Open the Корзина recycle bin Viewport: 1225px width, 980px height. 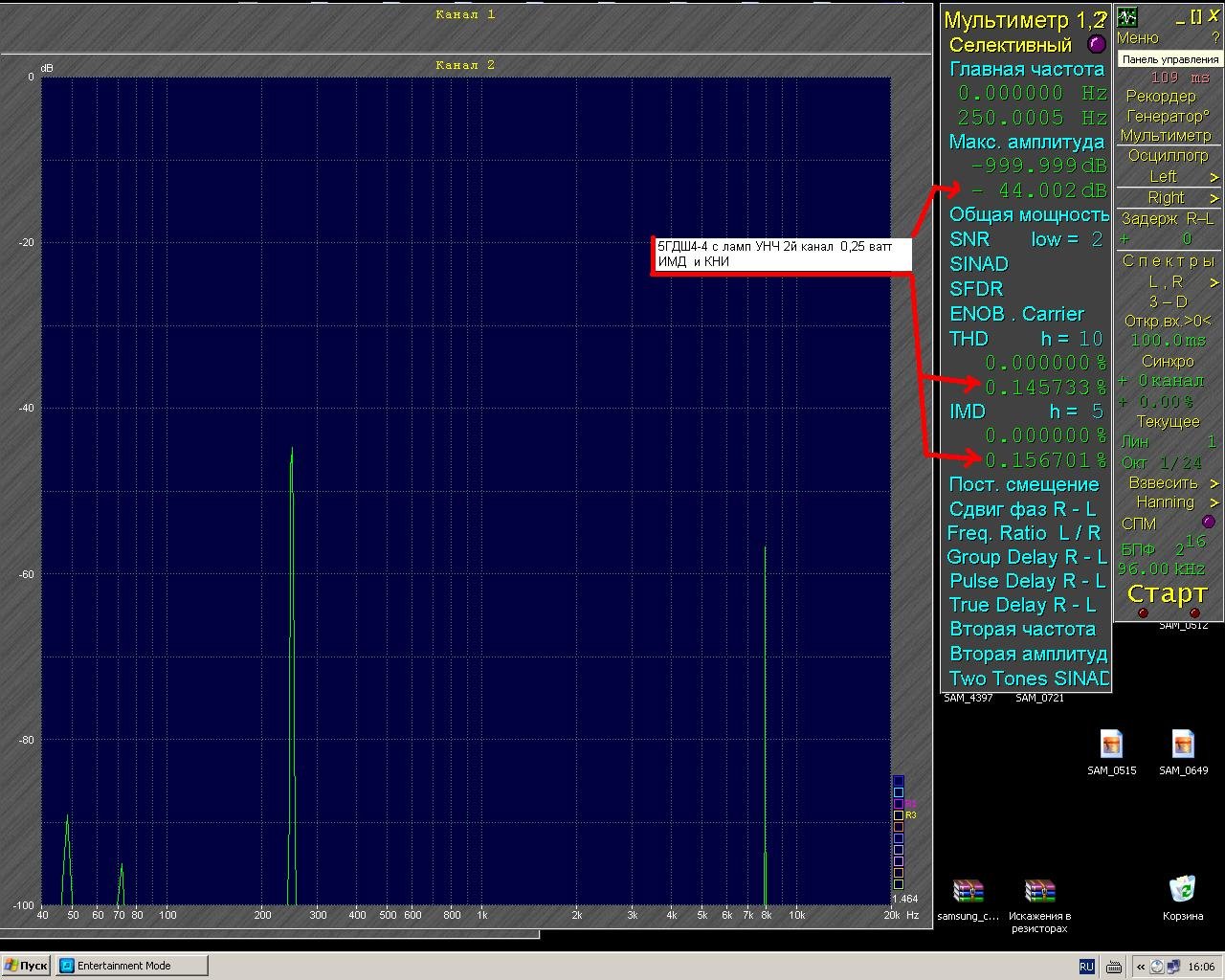click(1183, 898)
